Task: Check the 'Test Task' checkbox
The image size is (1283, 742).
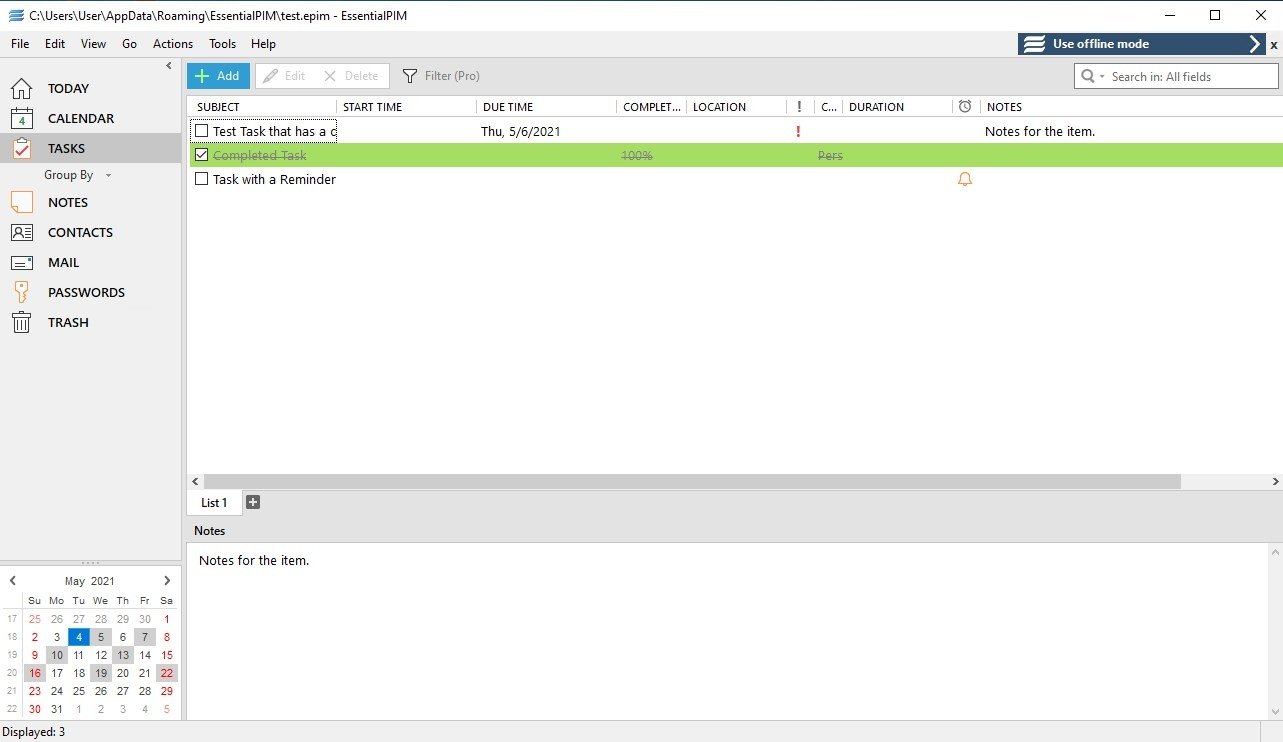Action: (x=202, y=131)
